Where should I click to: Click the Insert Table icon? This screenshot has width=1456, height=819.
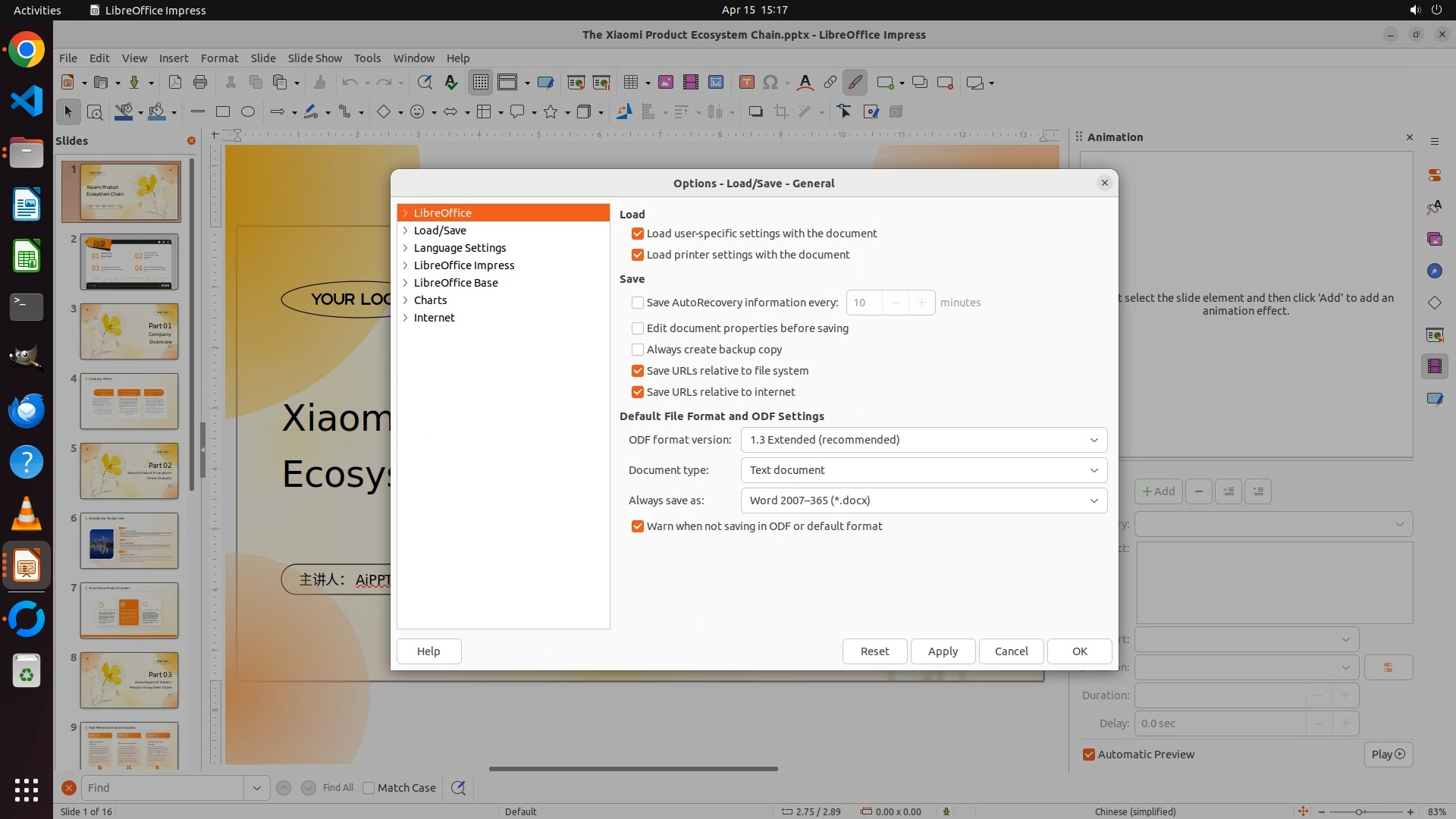click(x=630, y=83)
